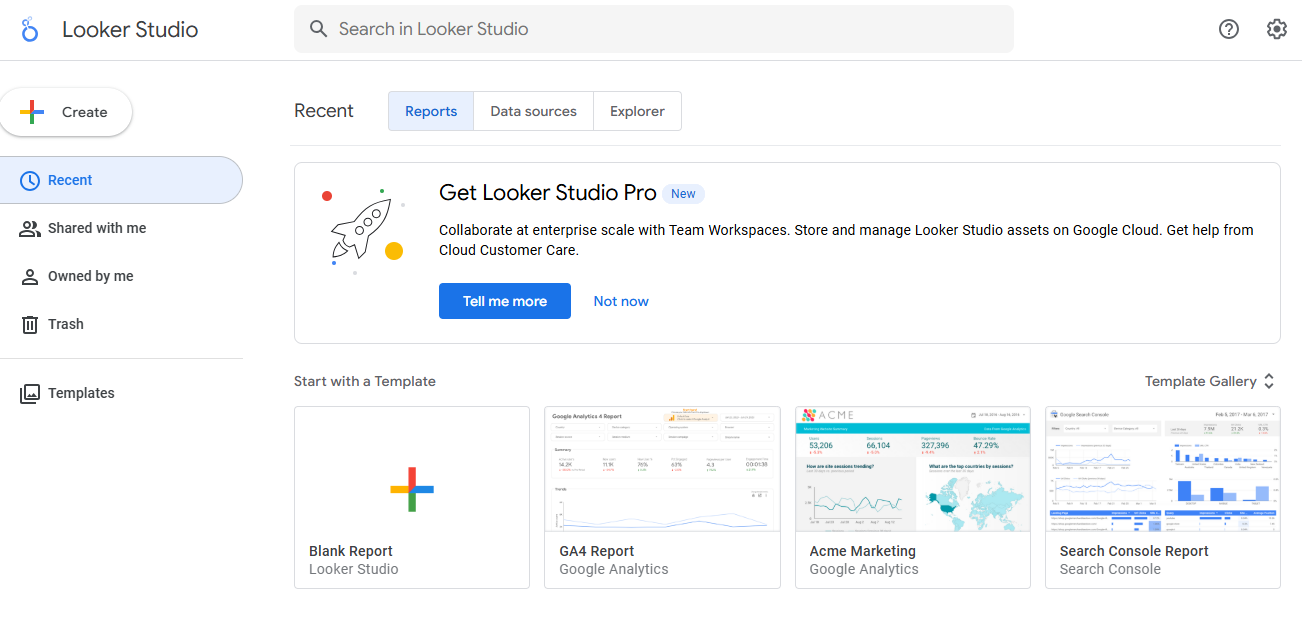Open the Search Console Report thumbnail

pyautogui.click(x=1163, y=468)
